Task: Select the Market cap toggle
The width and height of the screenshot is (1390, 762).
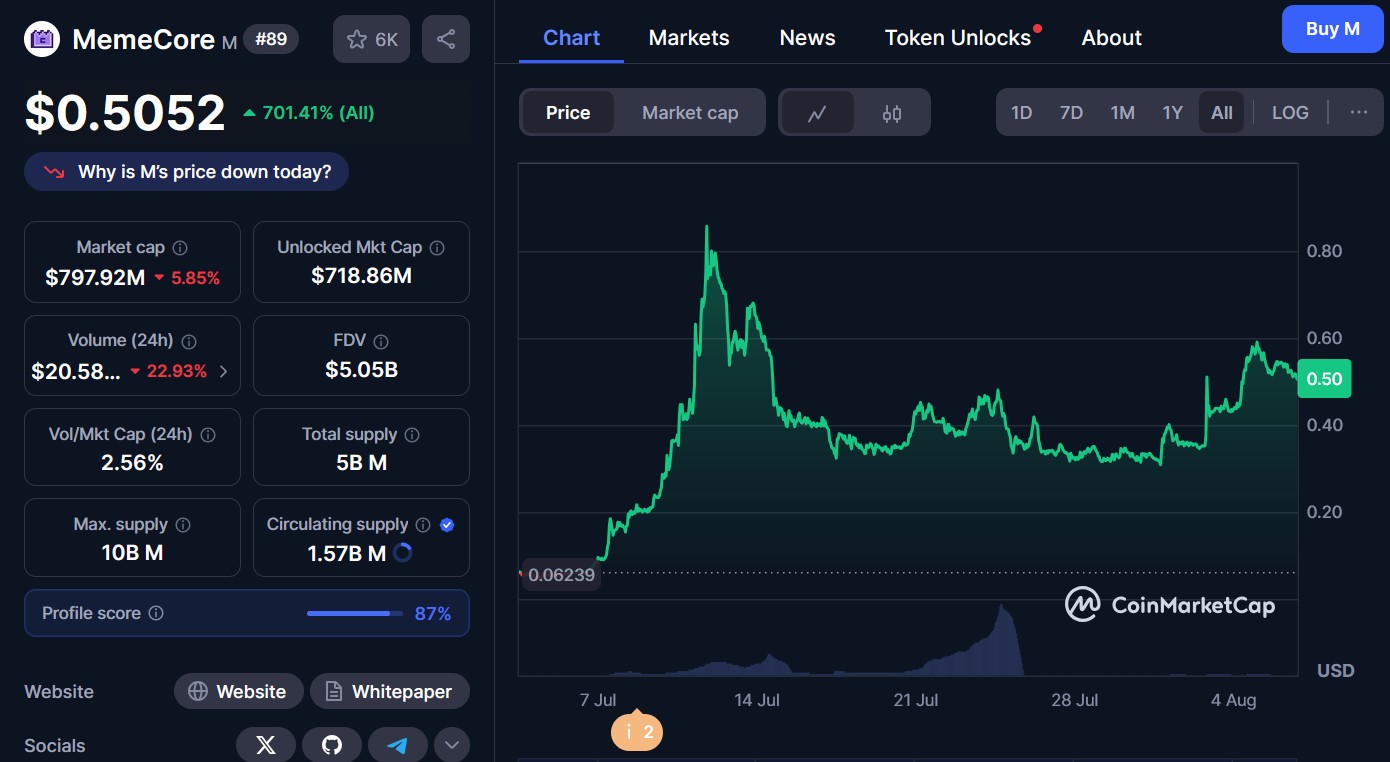Action: (x=690, y=113)
